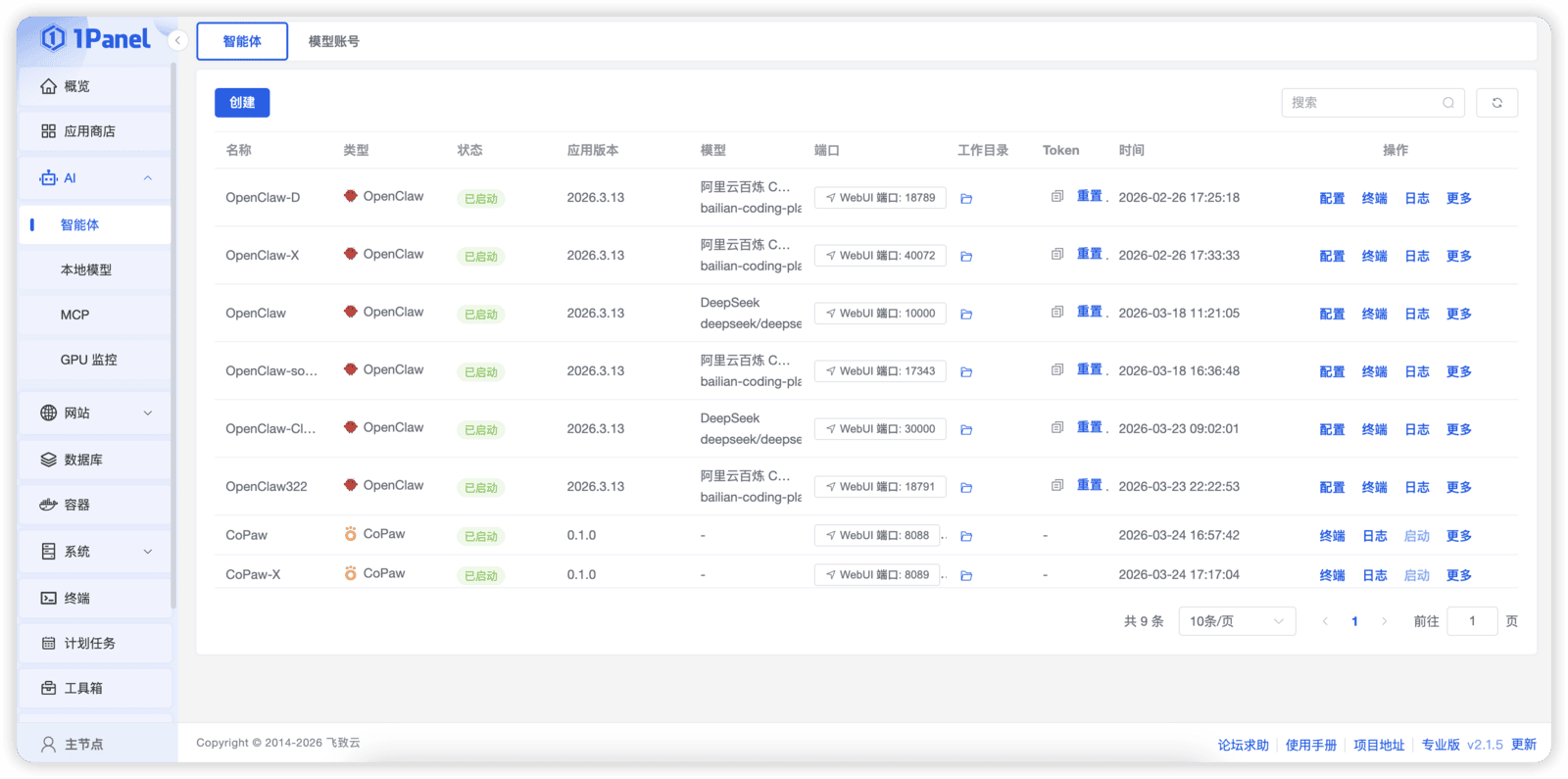Open 工具箱 in the sidebar

pyautogui.click(x=95, y=688)
